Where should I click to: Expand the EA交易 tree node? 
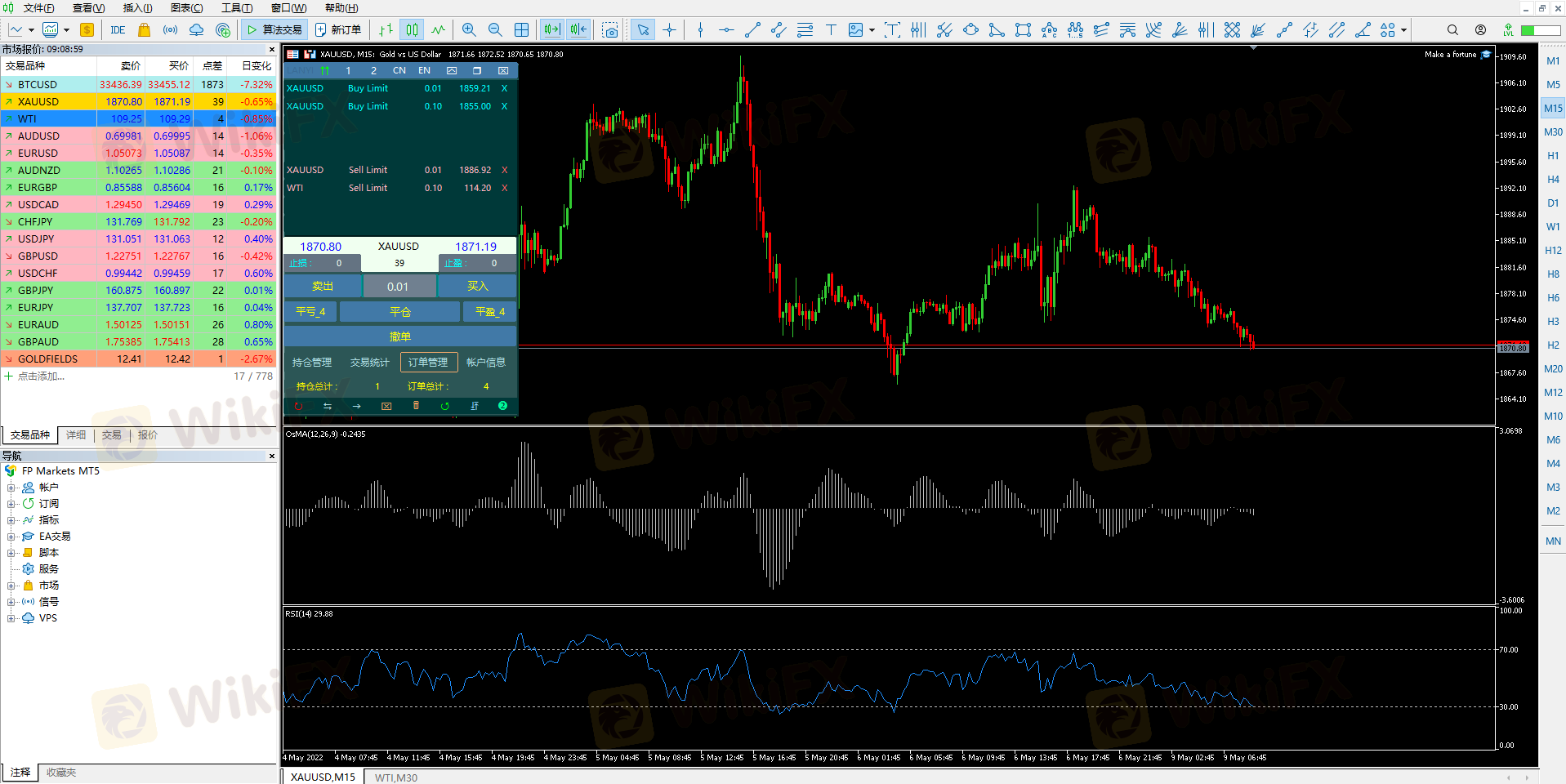tap(11, 537)
